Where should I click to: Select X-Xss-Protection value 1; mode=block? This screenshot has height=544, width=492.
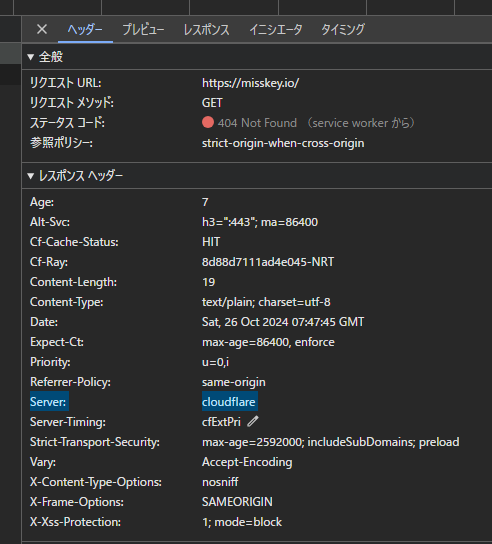pyautogui.click(x=242, y=522)
